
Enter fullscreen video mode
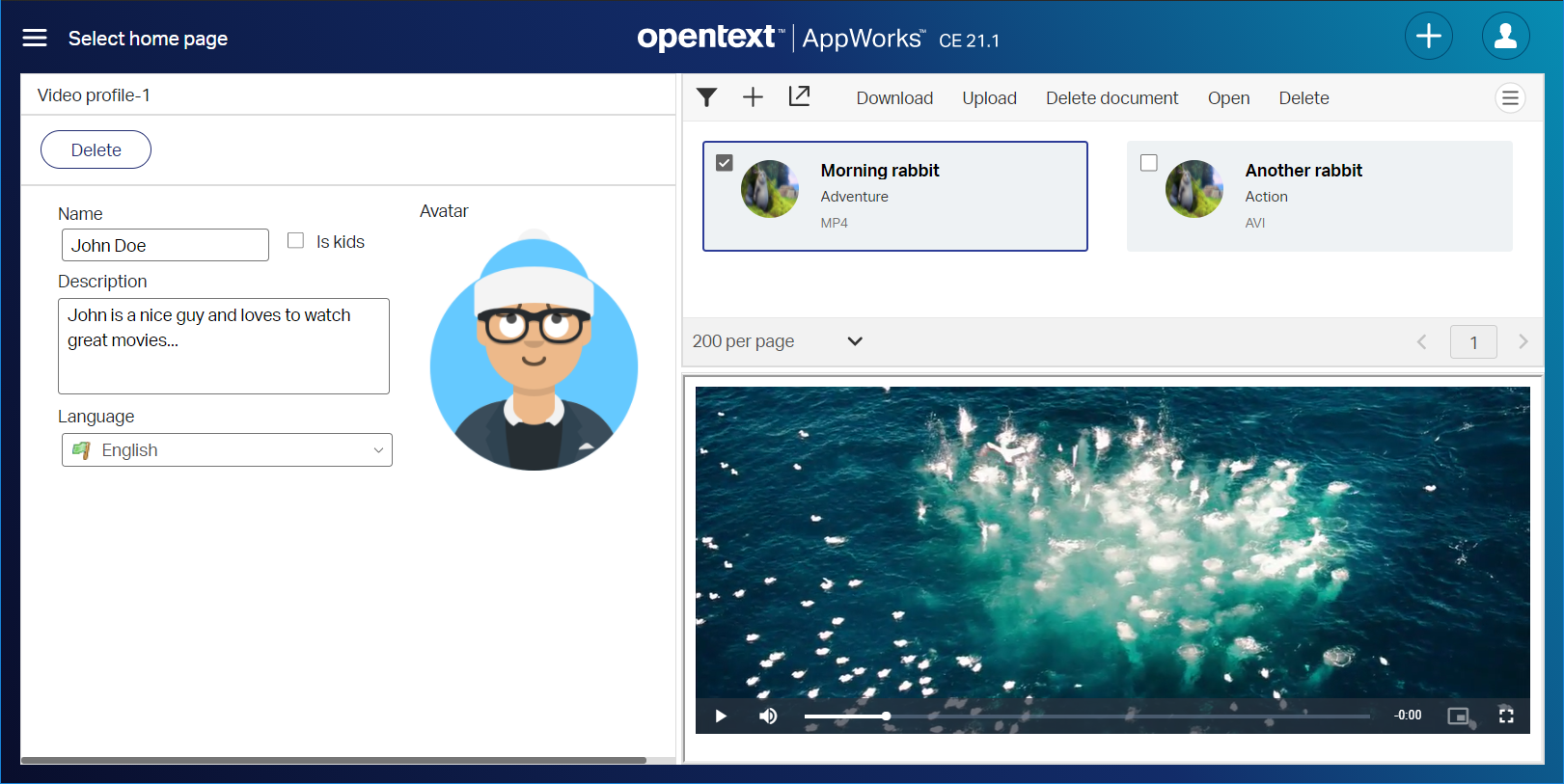pos(1506,716)
